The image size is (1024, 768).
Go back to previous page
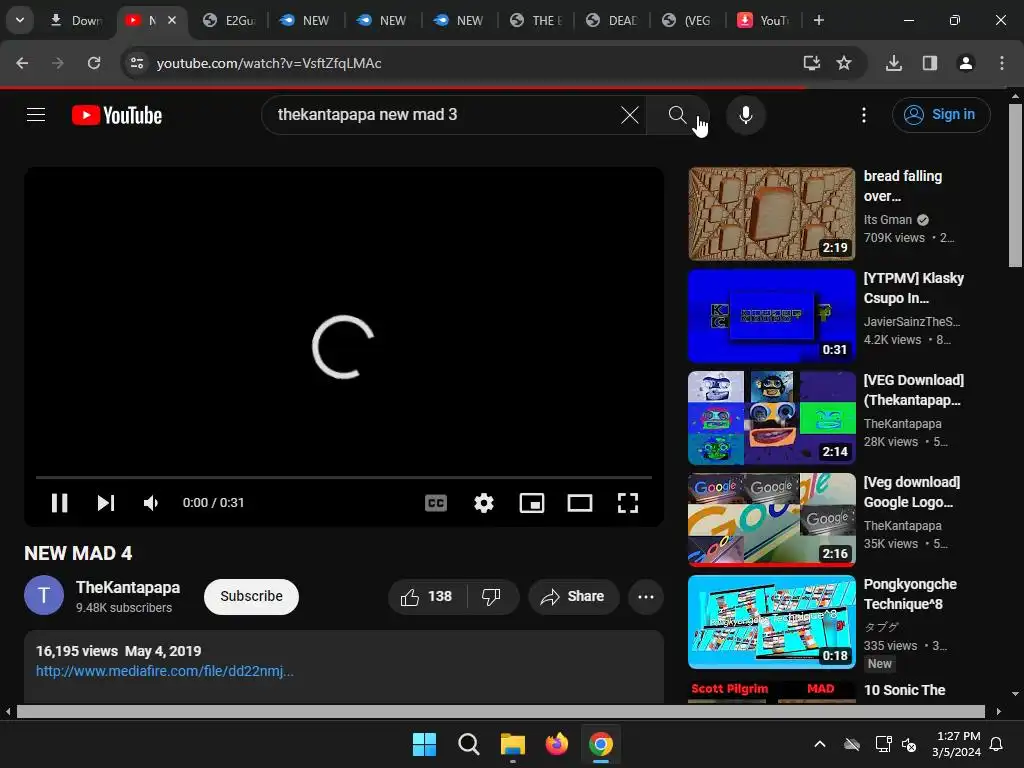pyautogui.click(x=22, y=63)
